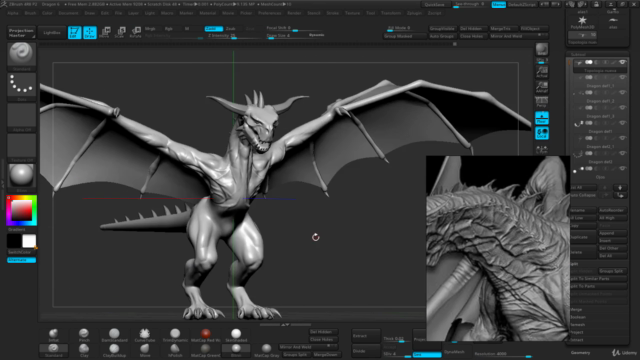Toggle the Persp perspective icon
640x360 pixels.
[x=542, y=102]
